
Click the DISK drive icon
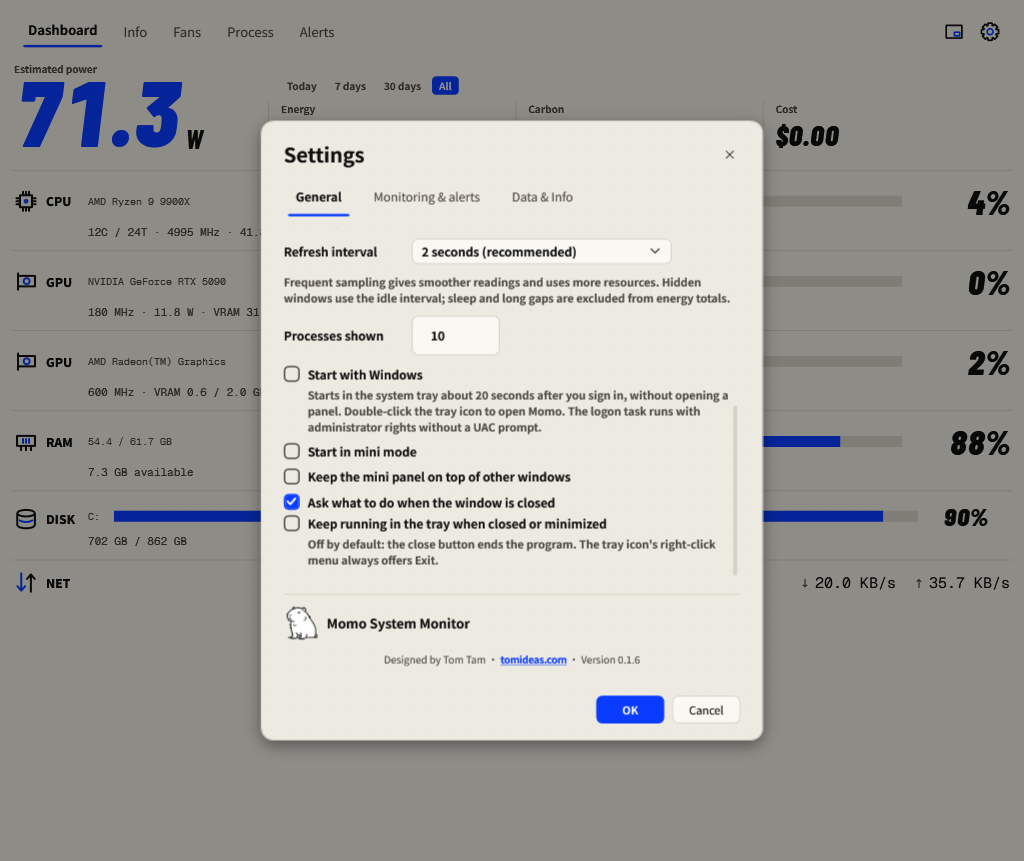(x=26, y=519)
